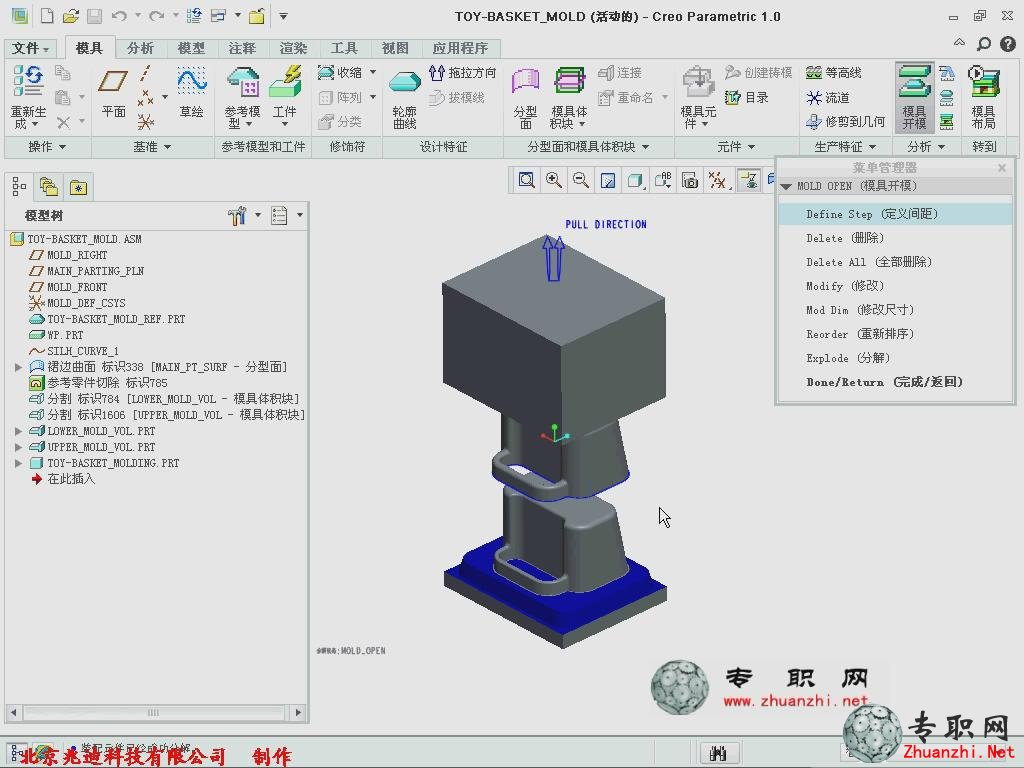Expand UPPER_MOLD_VOL.PRT tree node

[18, 447]
